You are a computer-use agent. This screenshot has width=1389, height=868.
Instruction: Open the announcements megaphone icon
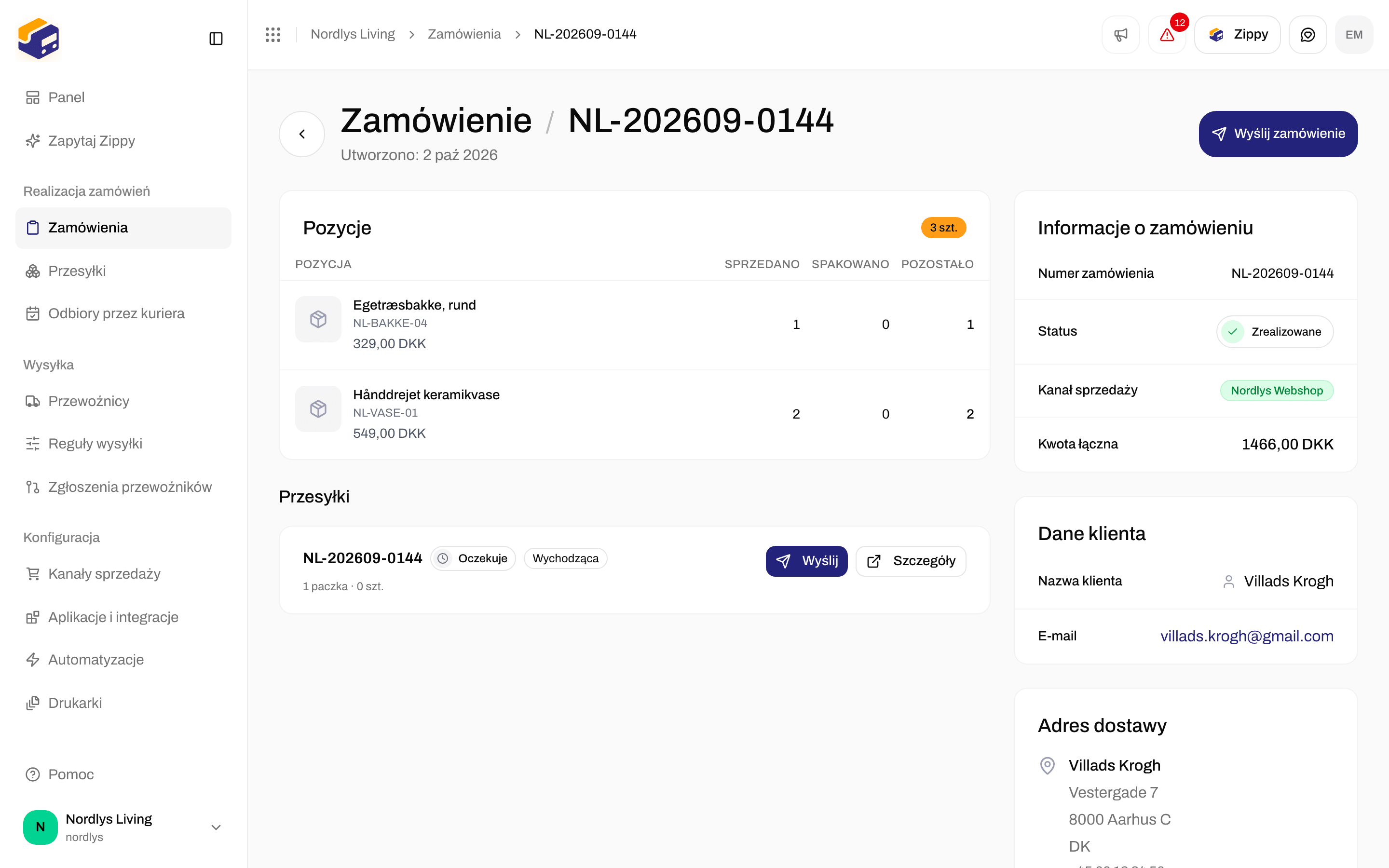coord(1120,34)
